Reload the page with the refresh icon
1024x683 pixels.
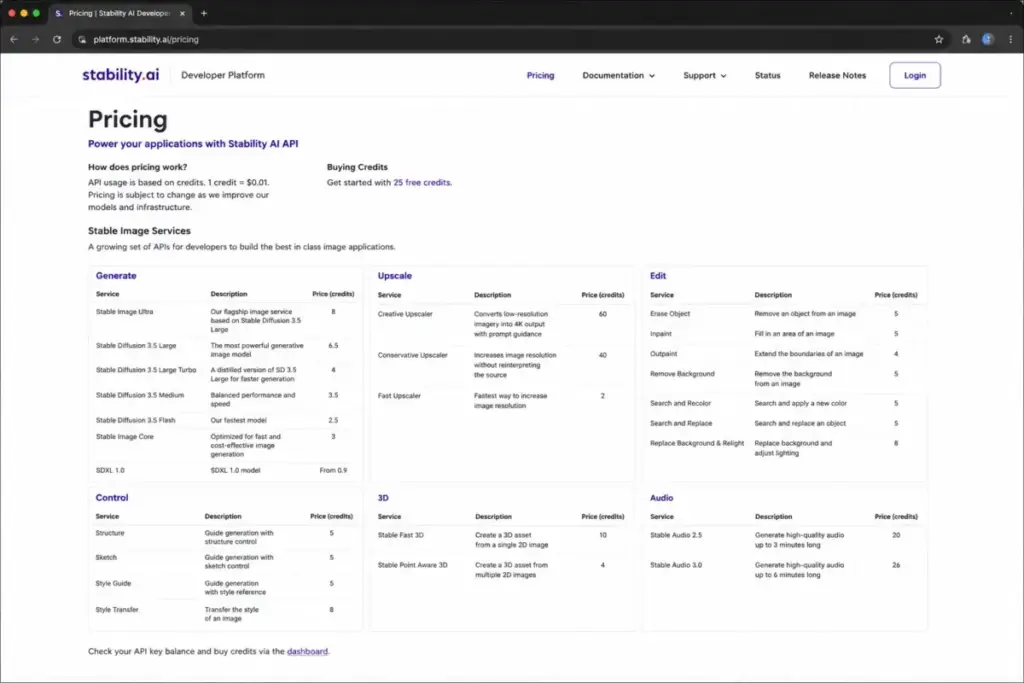point(57,39)
